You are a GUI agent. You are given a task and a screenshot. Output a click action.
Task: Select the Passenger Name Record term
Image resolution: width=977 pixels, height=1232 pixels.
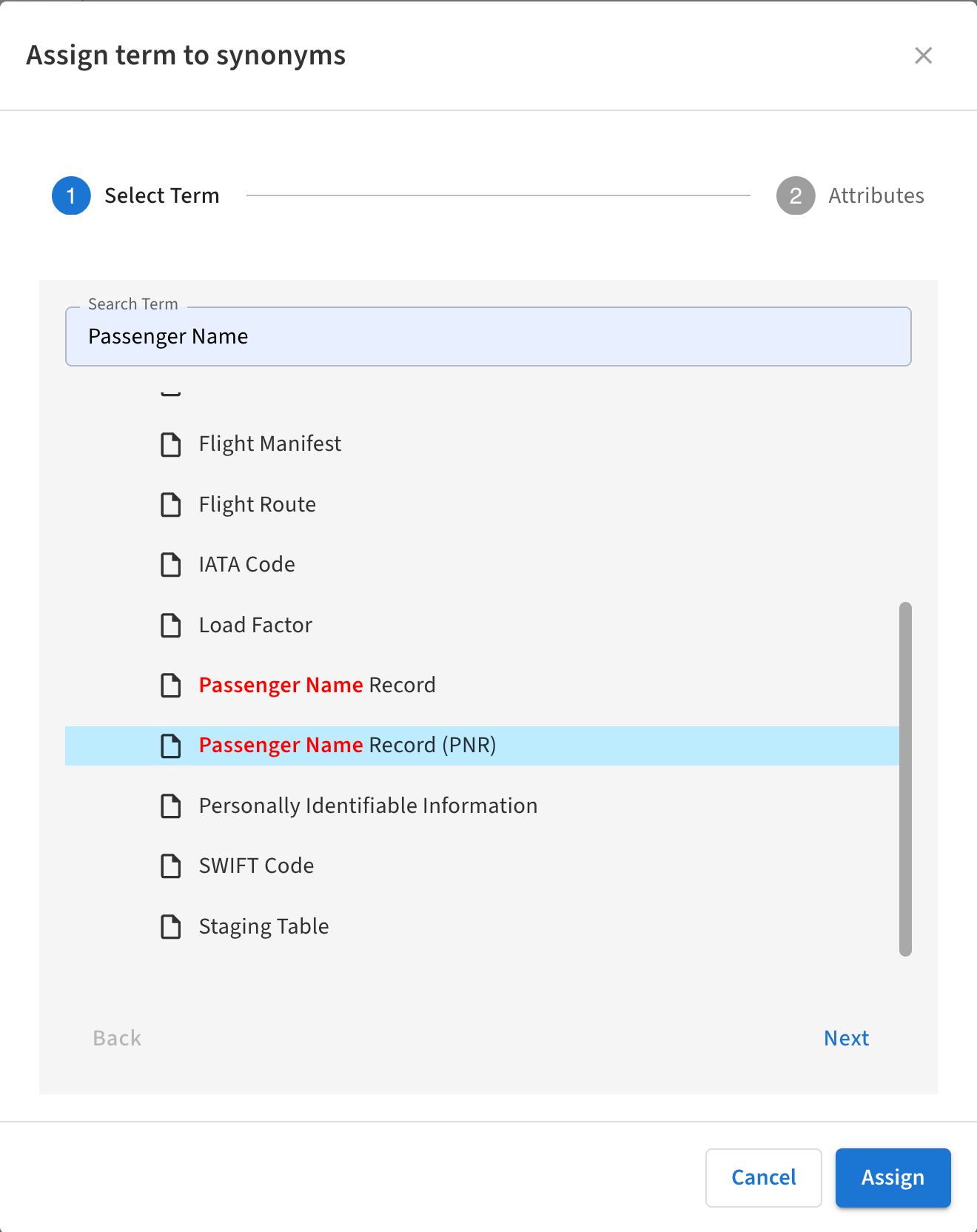coord(317,686)
